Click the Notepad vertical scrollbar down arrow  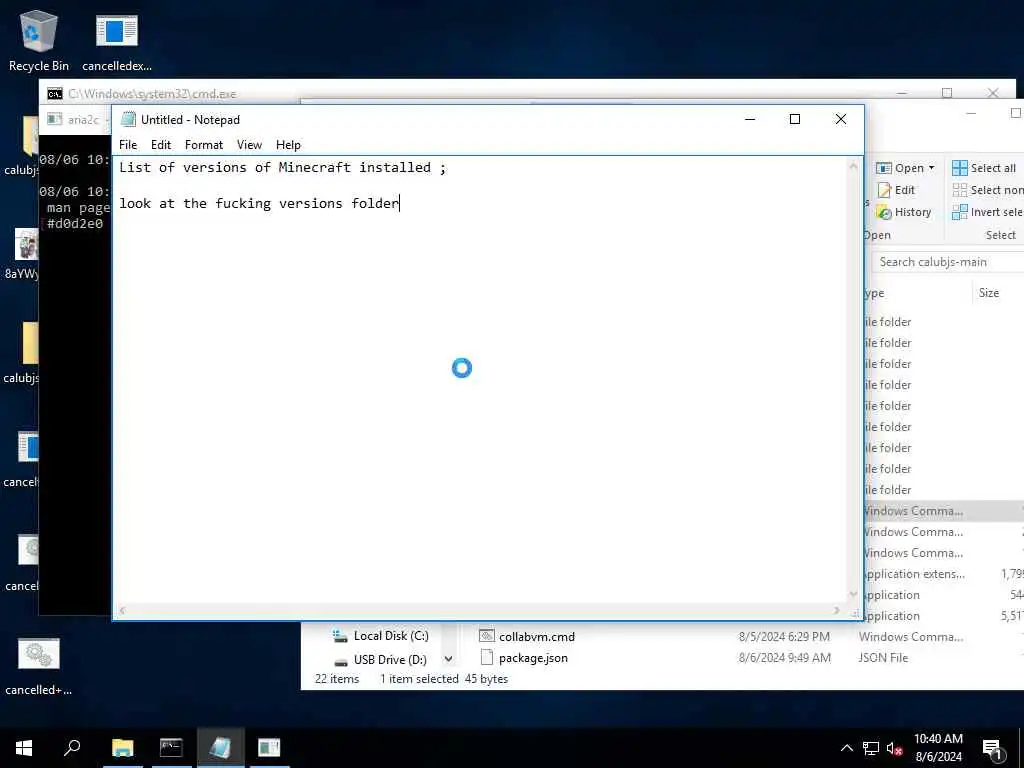point(854,594)
